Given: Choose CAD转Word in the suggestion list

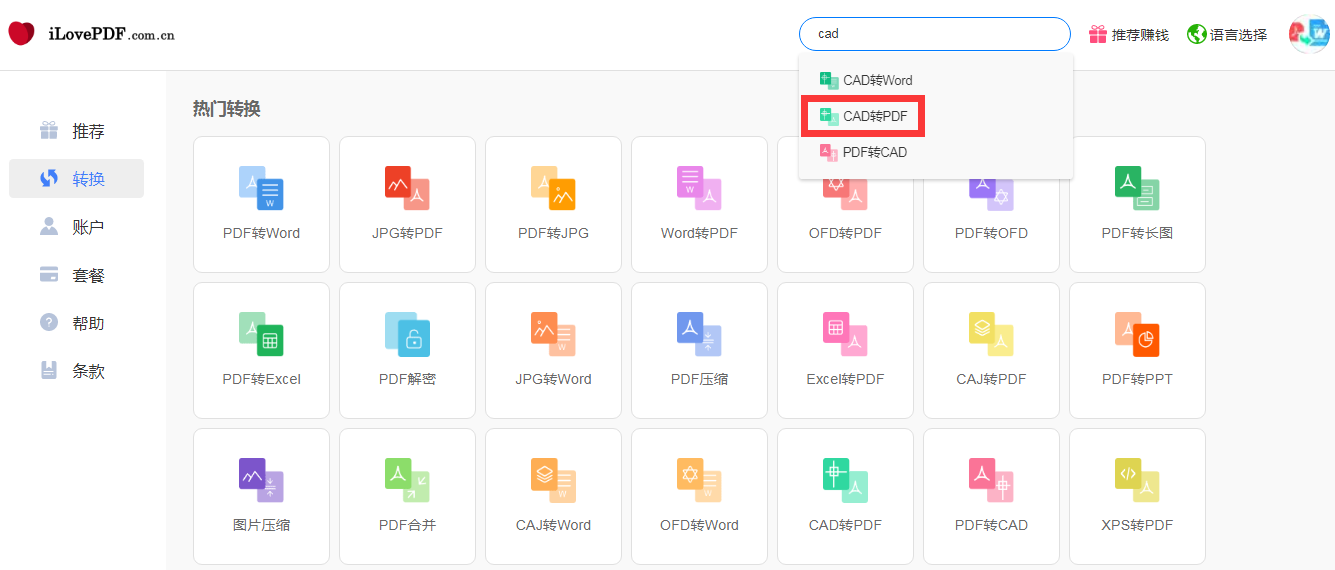Looking at the screenshot, I should click(866, 80).
